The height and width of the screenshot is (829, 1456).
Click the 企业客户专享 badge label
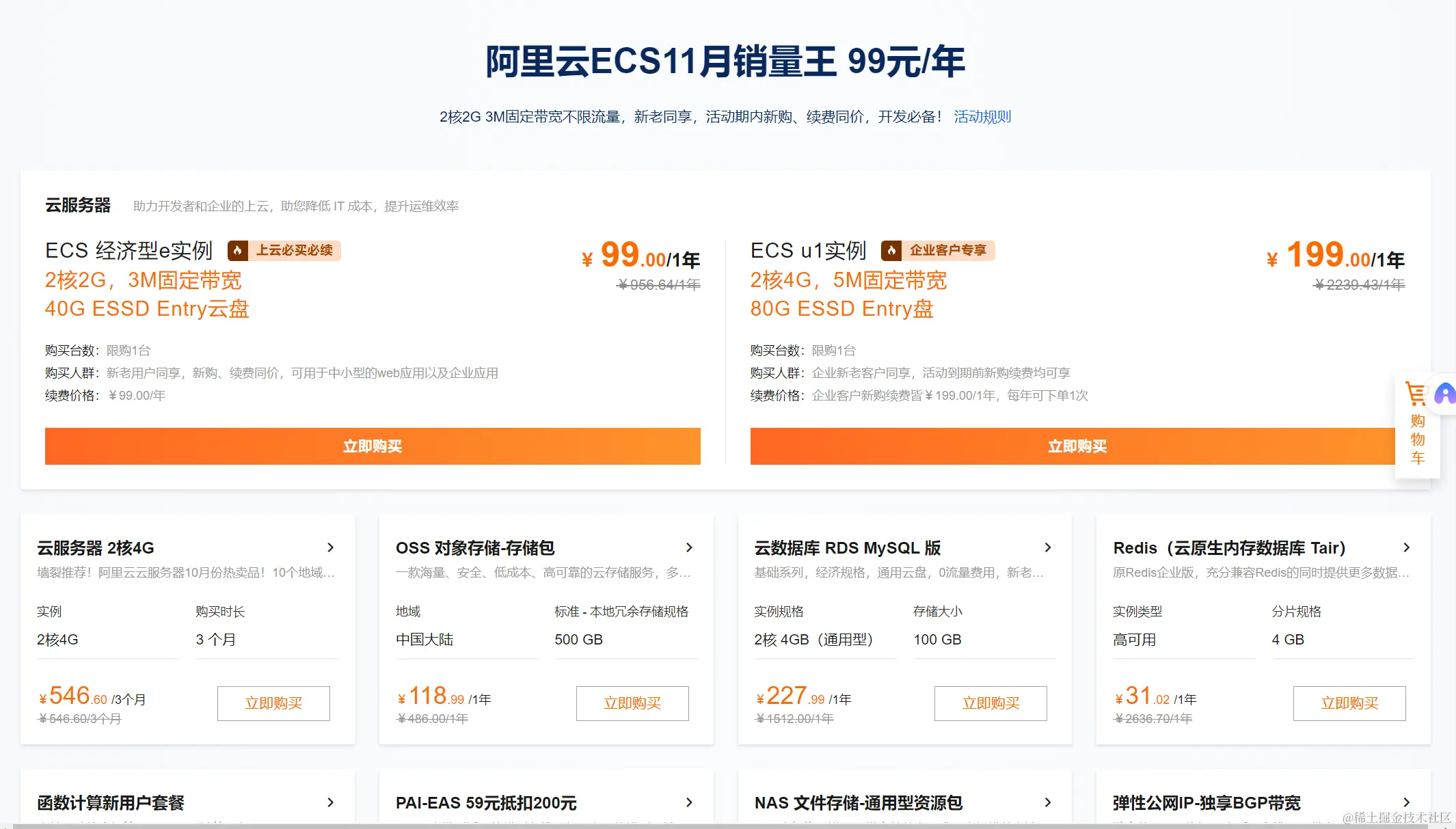948,251
